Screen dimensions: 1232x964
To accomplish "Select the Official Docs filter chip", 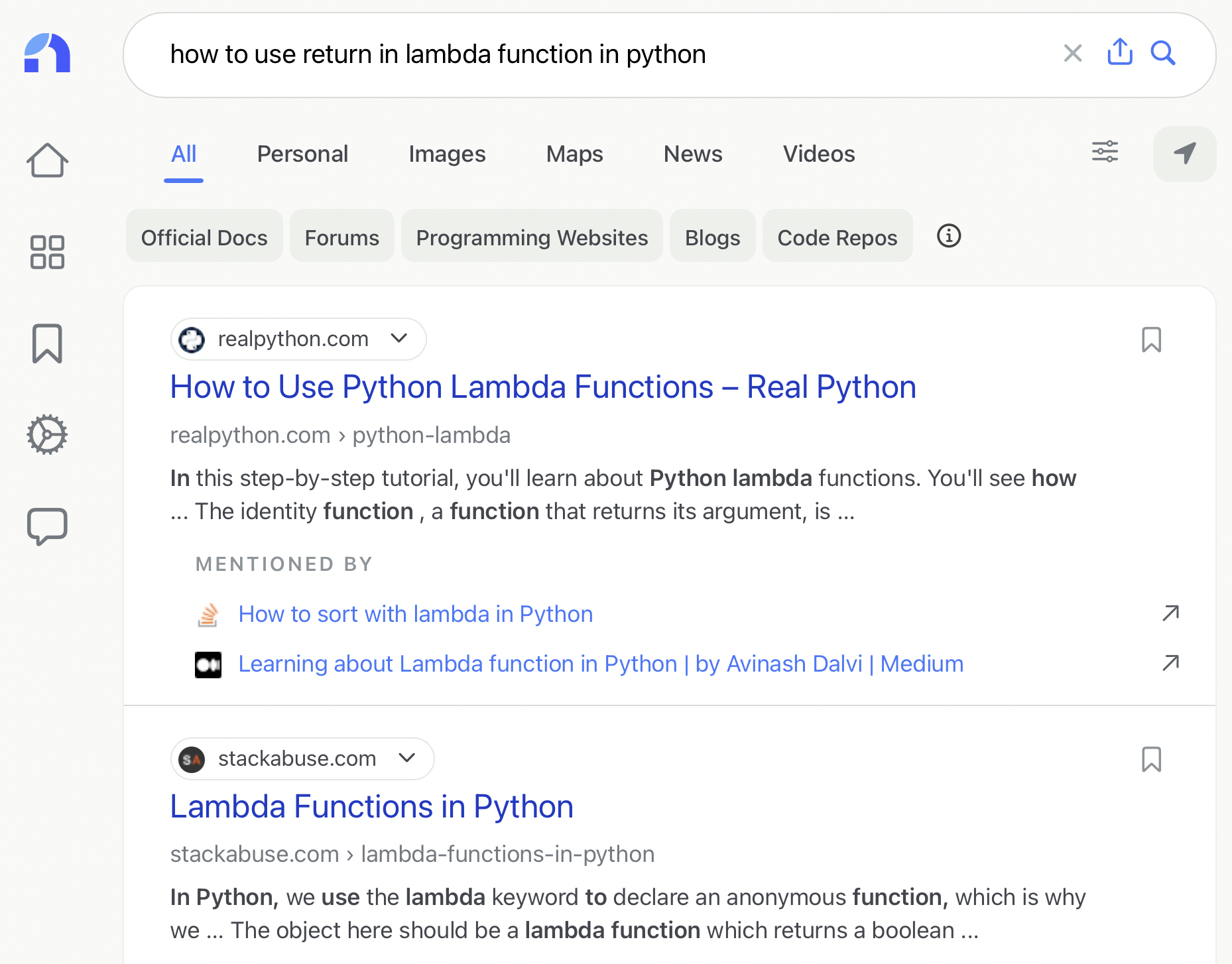I will 204,237.
